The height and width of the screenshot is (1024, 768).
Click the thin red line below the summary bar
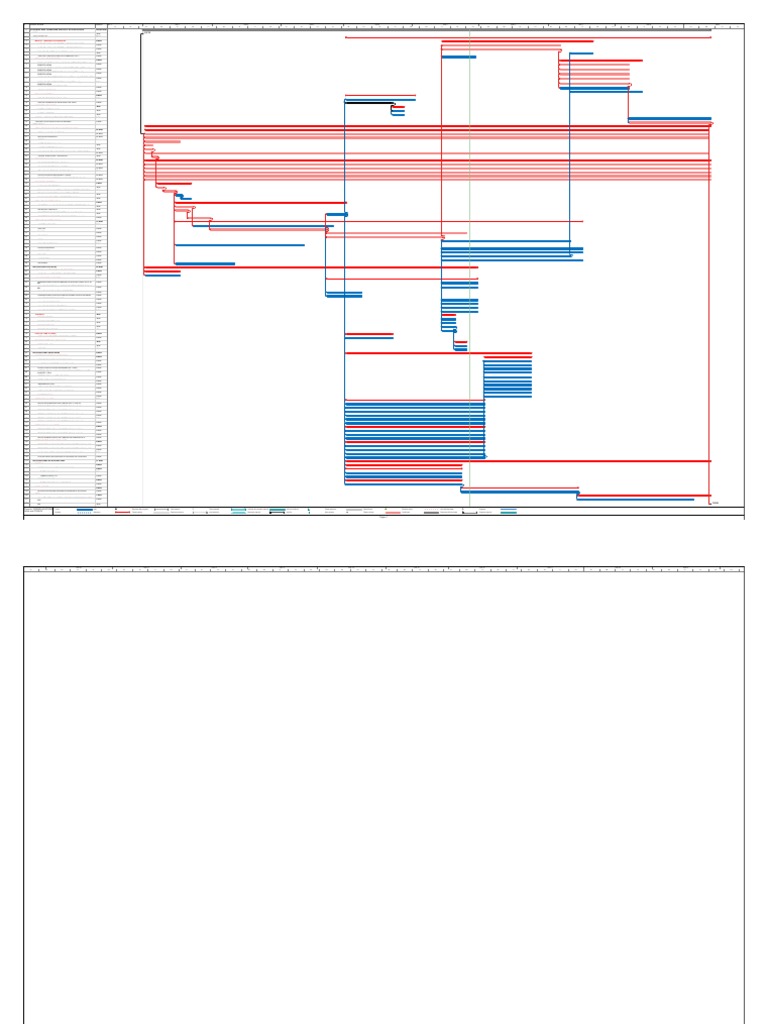pos(528,38)
